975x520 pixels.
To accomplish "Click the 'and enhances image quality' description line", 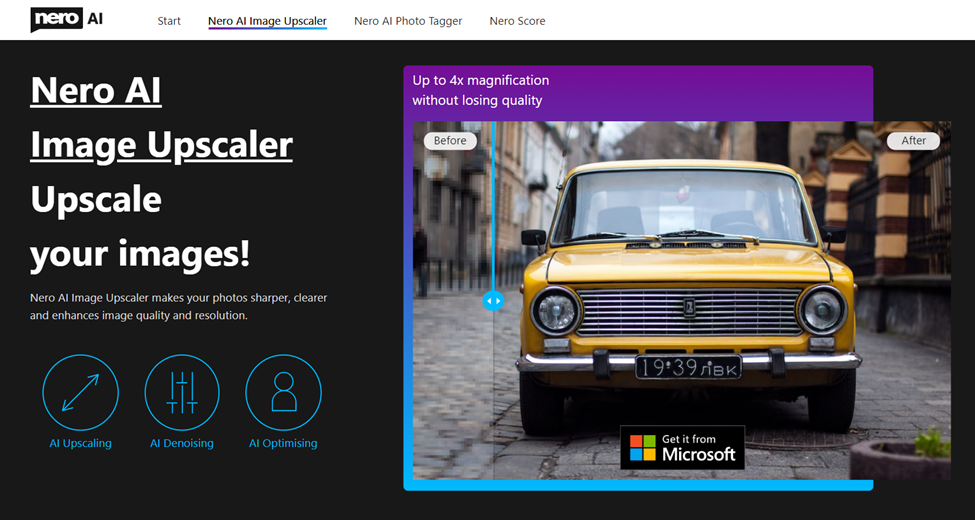I will click(x=139, y=315).
